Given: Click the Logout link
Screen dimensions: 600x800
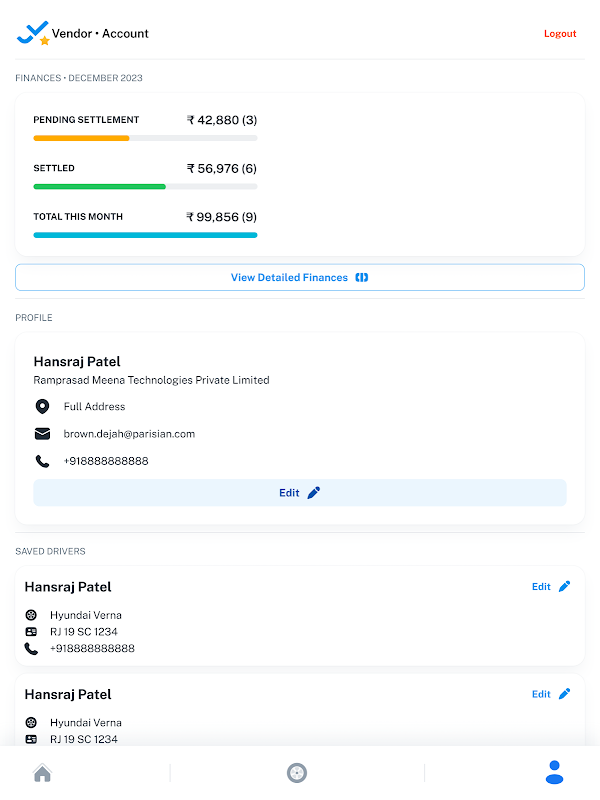Looking at the screenshot, I should (560, 34).
